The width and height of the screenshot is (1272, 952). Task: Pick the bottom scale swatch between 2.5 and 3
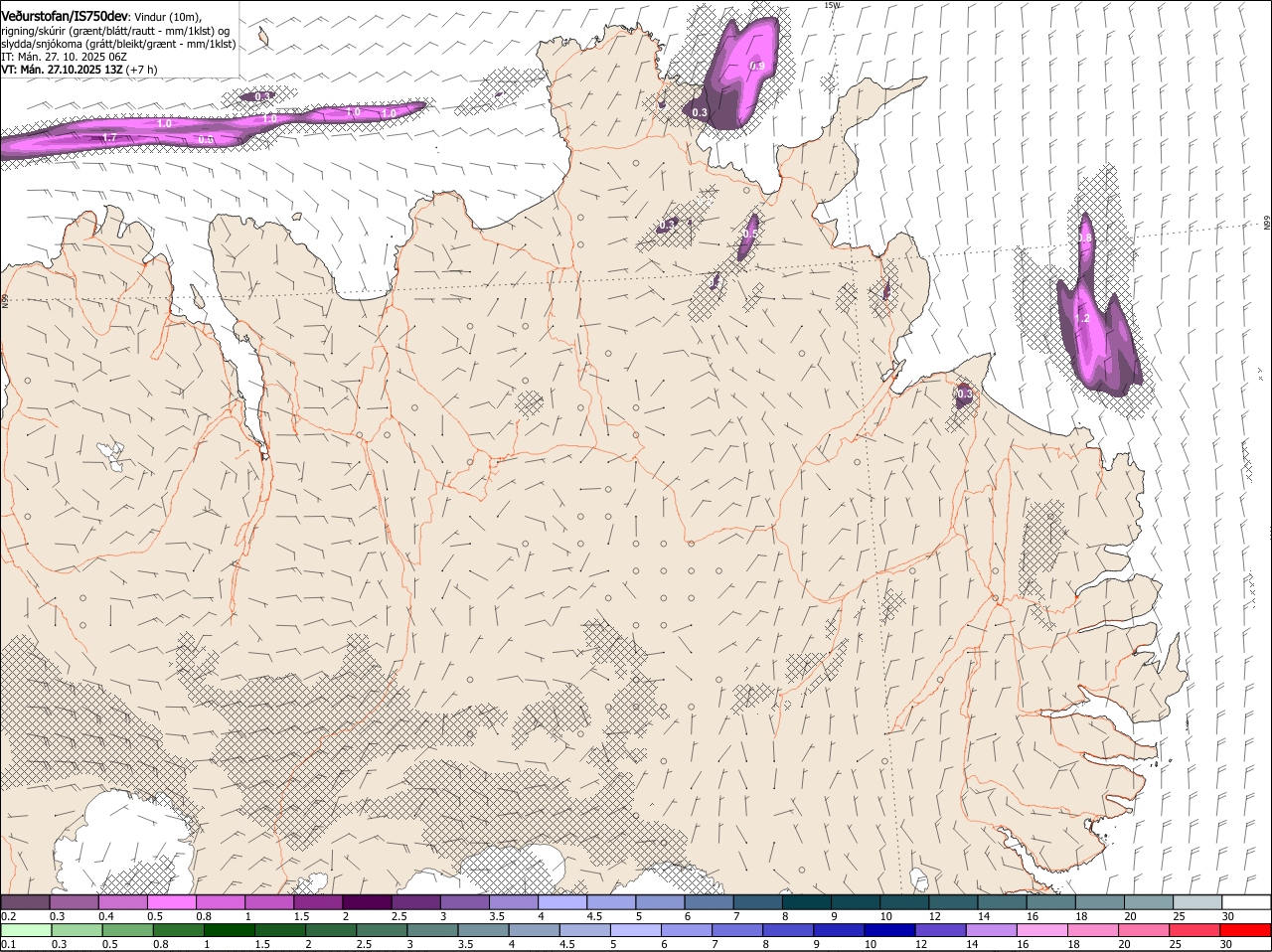tap(382, 931)
